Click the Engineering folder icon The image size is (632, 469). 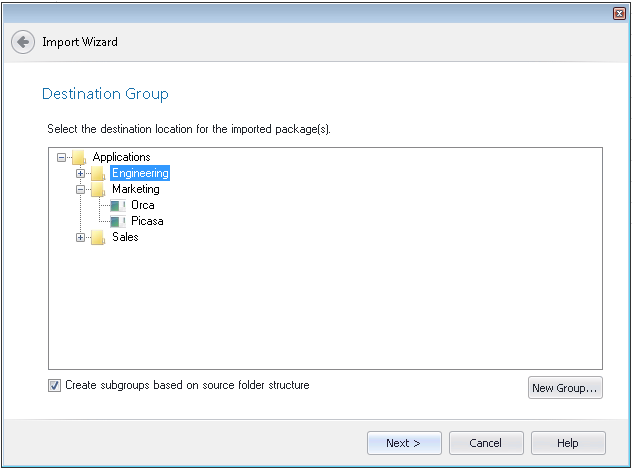97,173
